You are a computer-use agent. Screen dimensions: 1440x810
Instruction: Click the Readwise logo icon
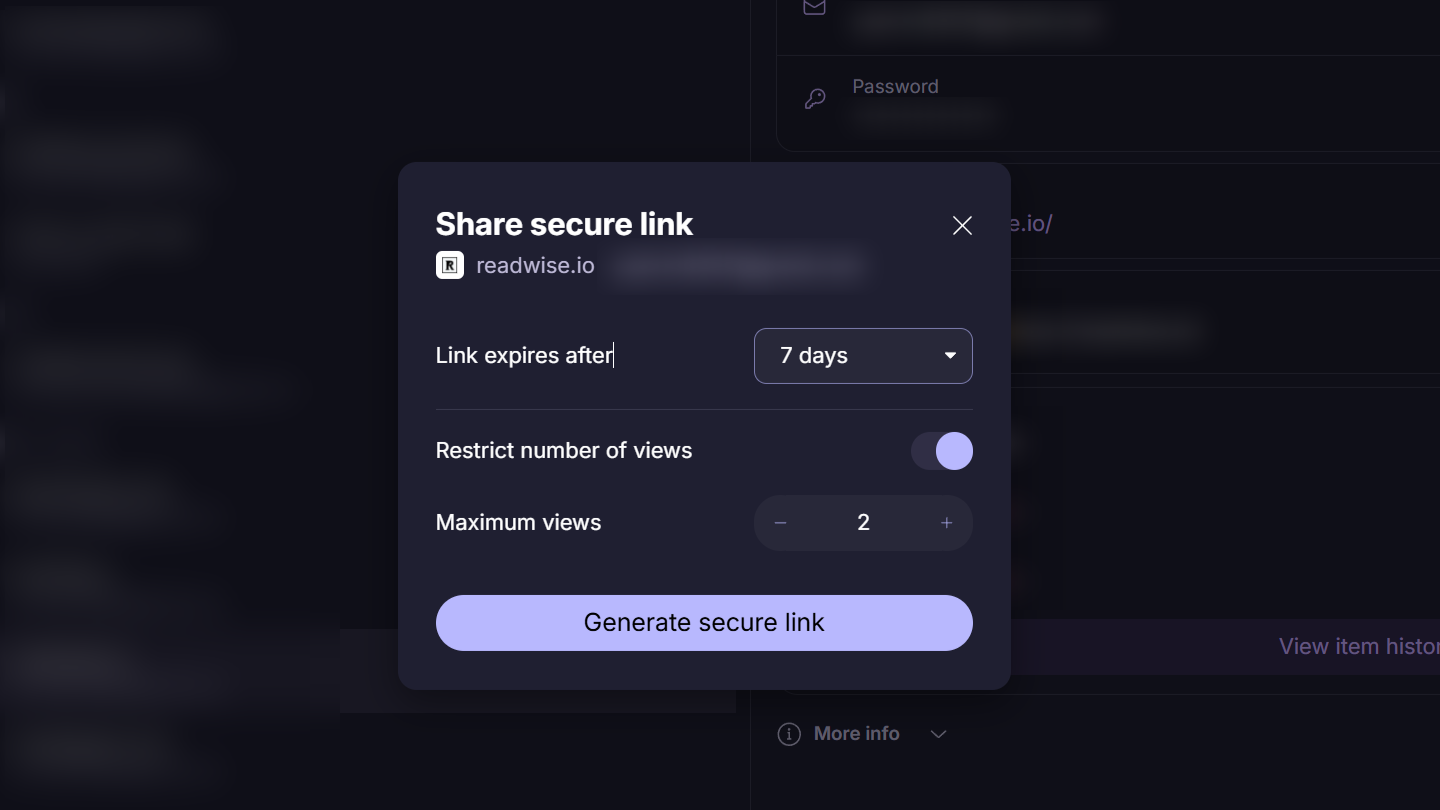[x=450, y=265]
